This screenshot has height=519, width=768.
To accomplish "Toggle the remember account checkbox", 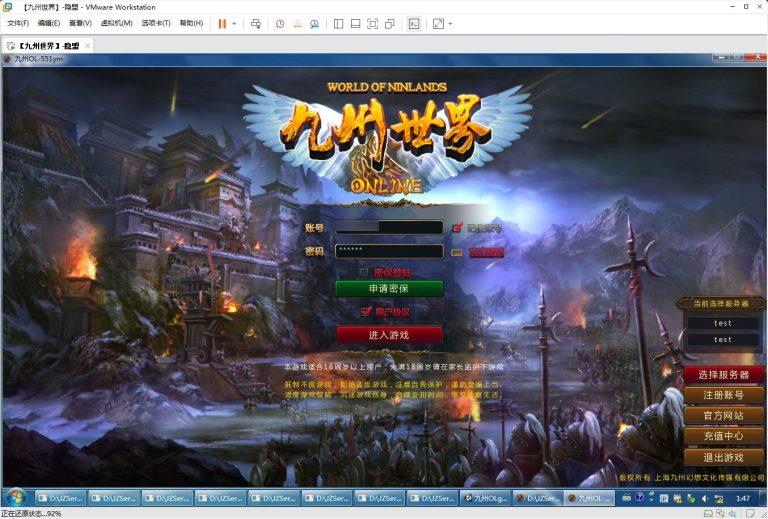I will click(x=457, y=228).
